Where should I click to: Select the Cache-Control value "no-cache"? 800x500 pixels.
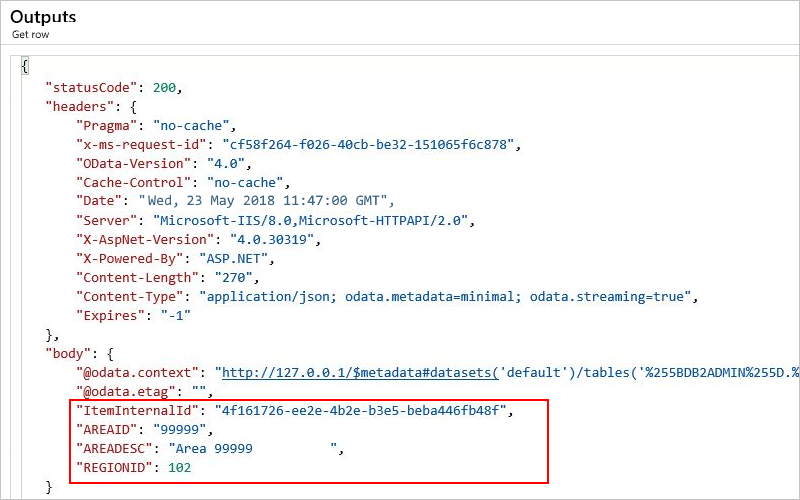(x=245, y=182)
